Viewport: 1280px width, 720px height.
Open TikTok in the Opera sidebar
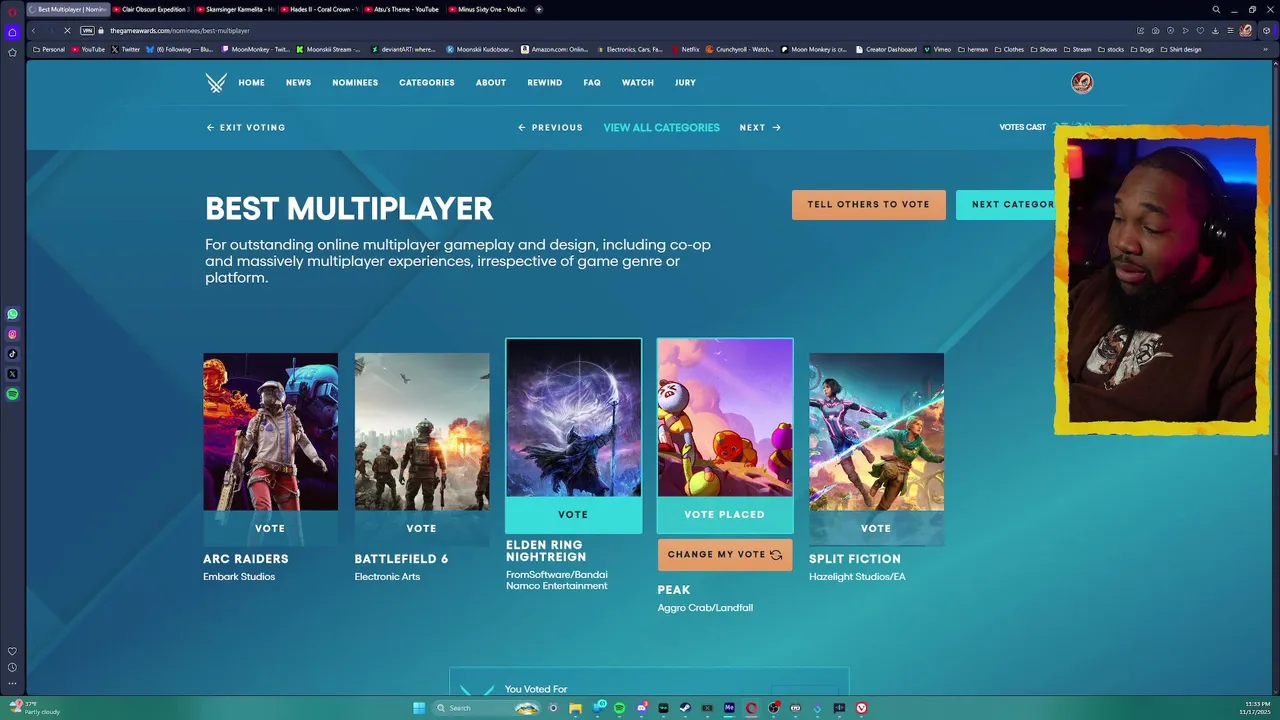tap(12, 354)
